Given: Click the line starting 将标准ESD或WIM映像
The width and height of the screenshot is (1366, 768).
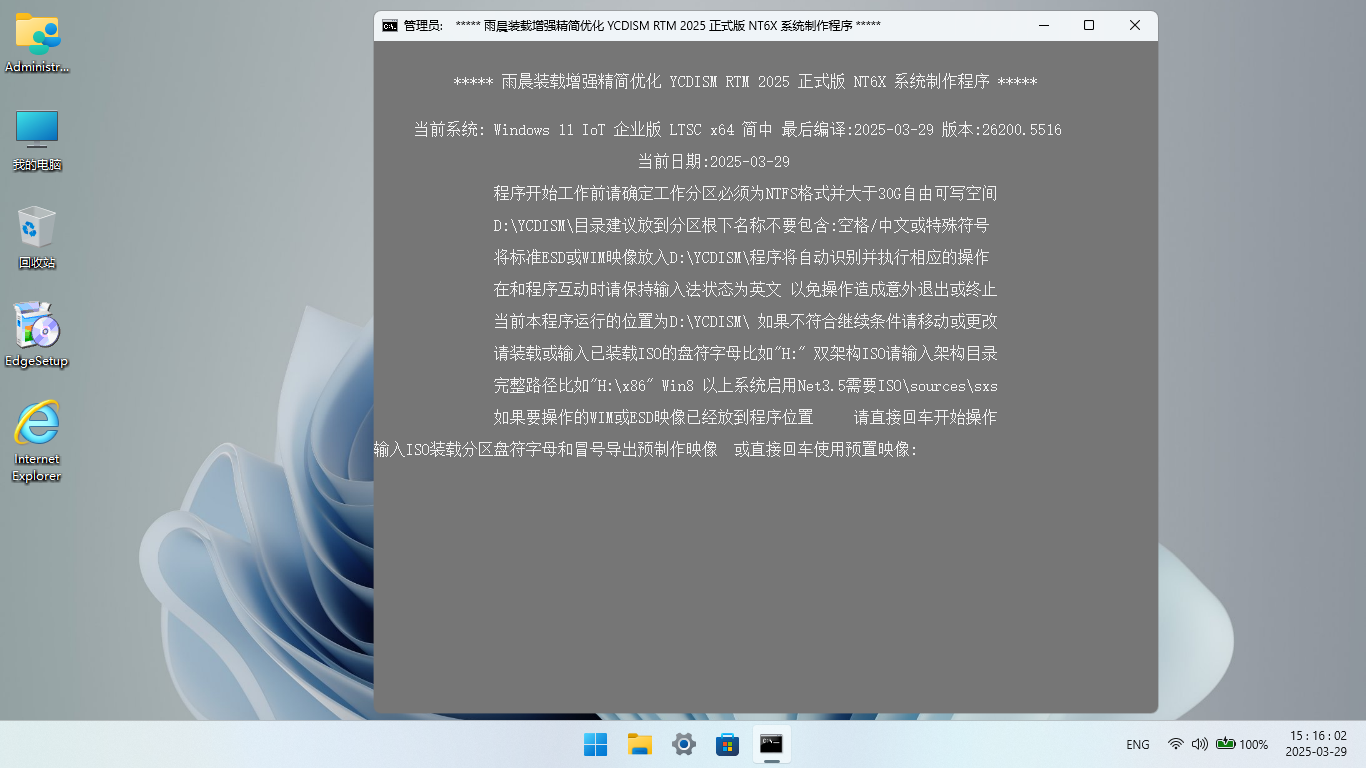Looking at the screenshot, I should pyautogui.click(x=741, y=258).
